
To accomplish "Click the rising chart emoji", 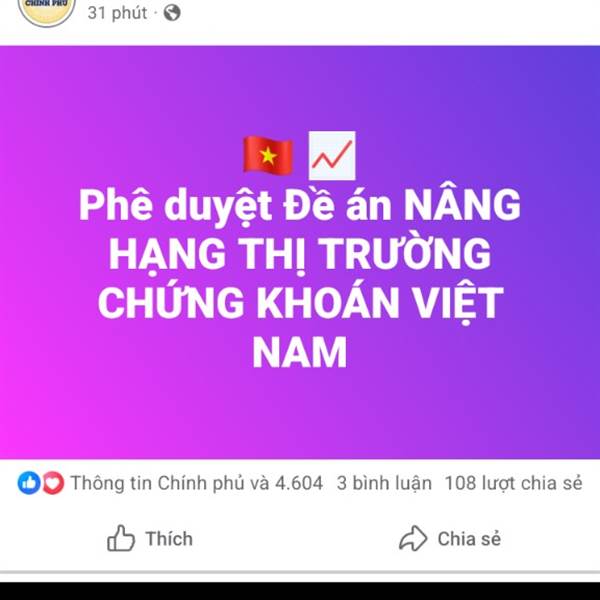I will [x=332, y=155].
